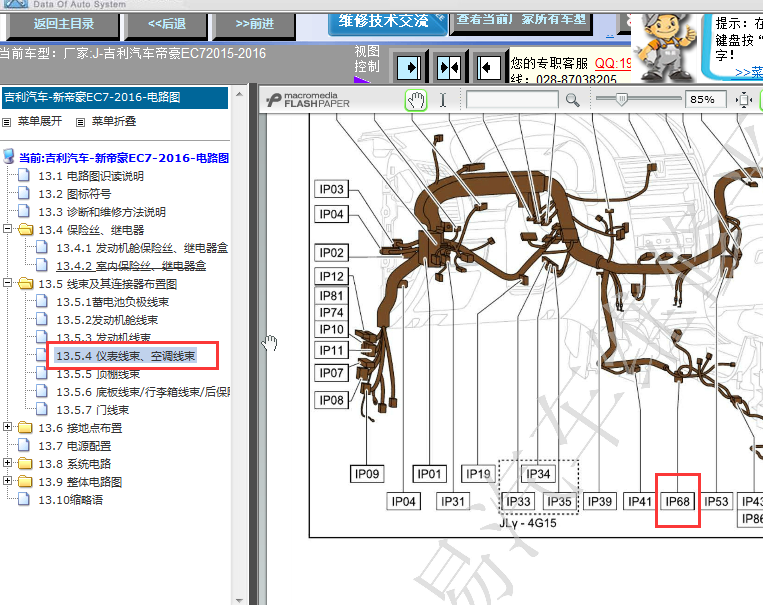
Task: Click folder icon of 13.4 保险丝、继电器
Action: pyautogui.click(x=25, y=229)
